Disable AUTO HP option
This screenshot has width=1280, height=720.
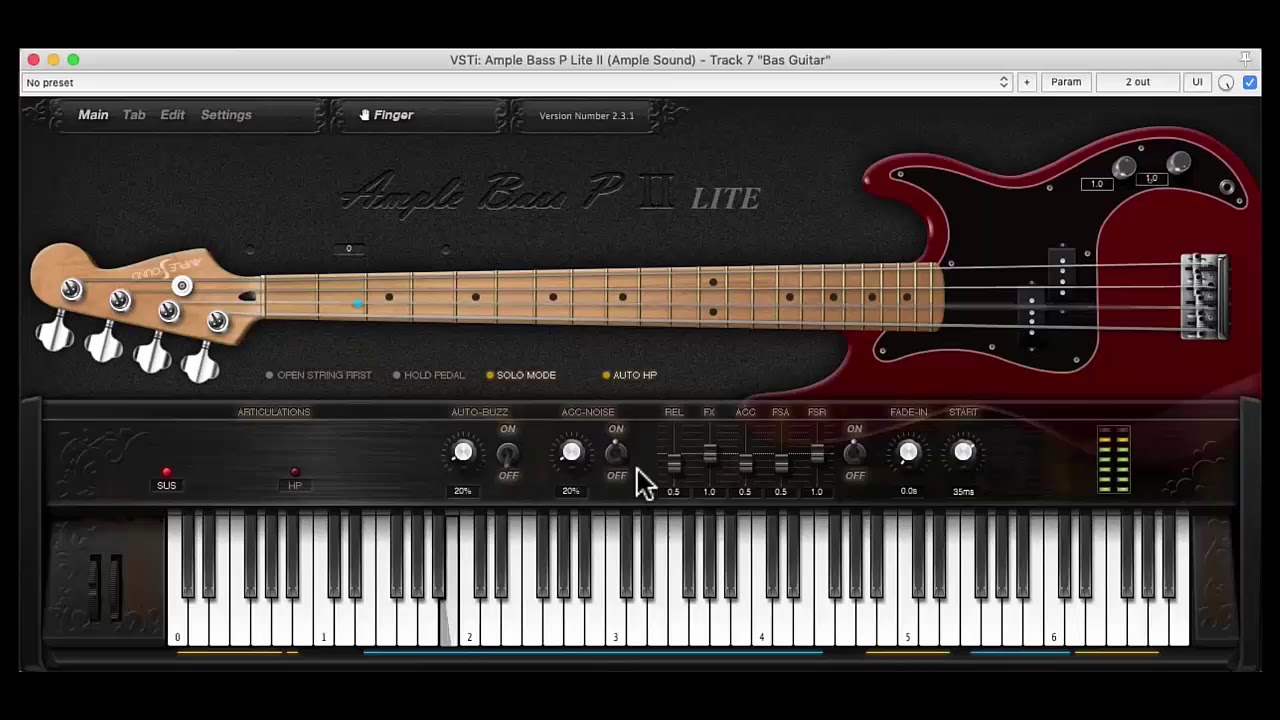tap(629, 375)
